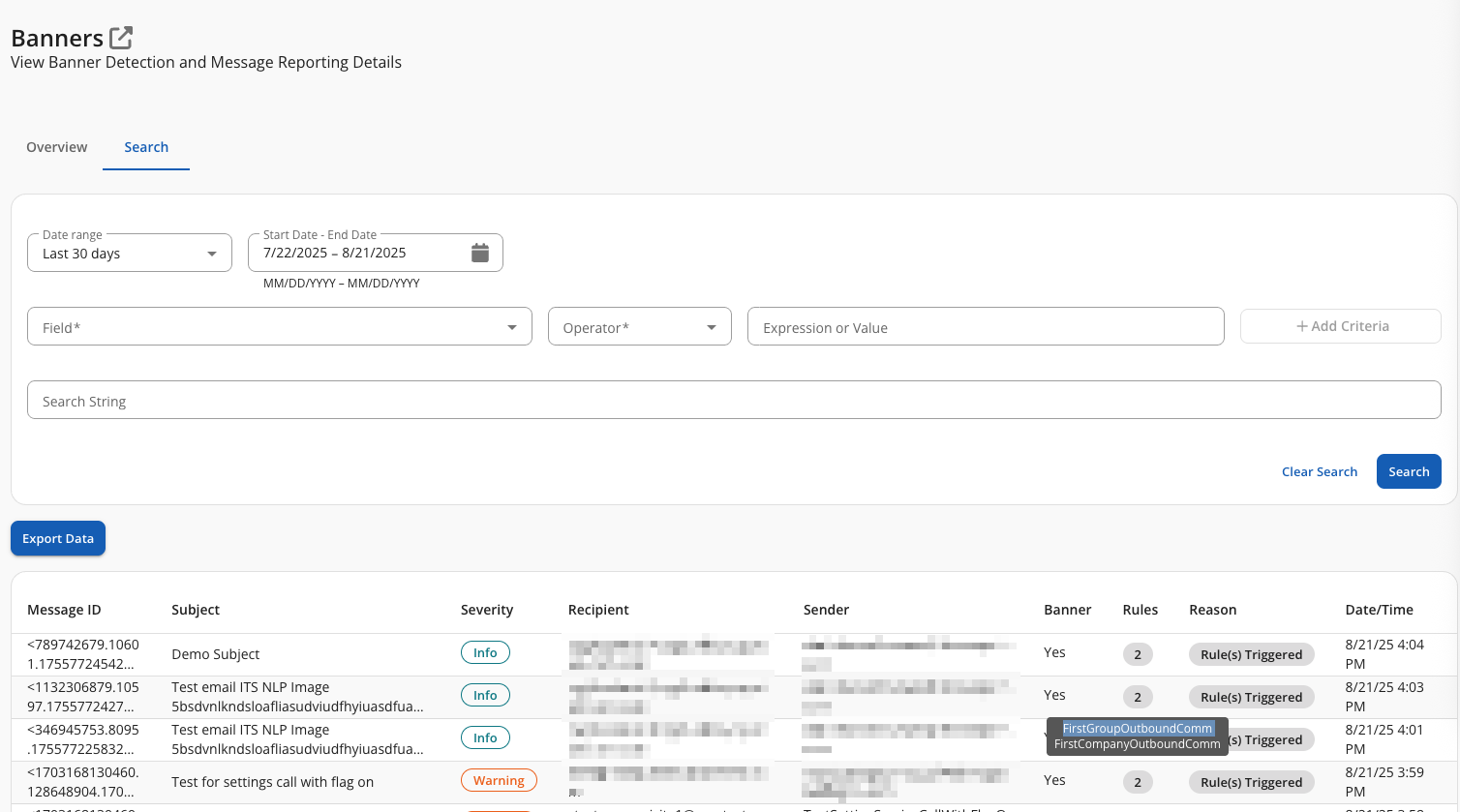1460x812 pixels.
Task: Click Clear Search
Action: [x=1320, y=471]
